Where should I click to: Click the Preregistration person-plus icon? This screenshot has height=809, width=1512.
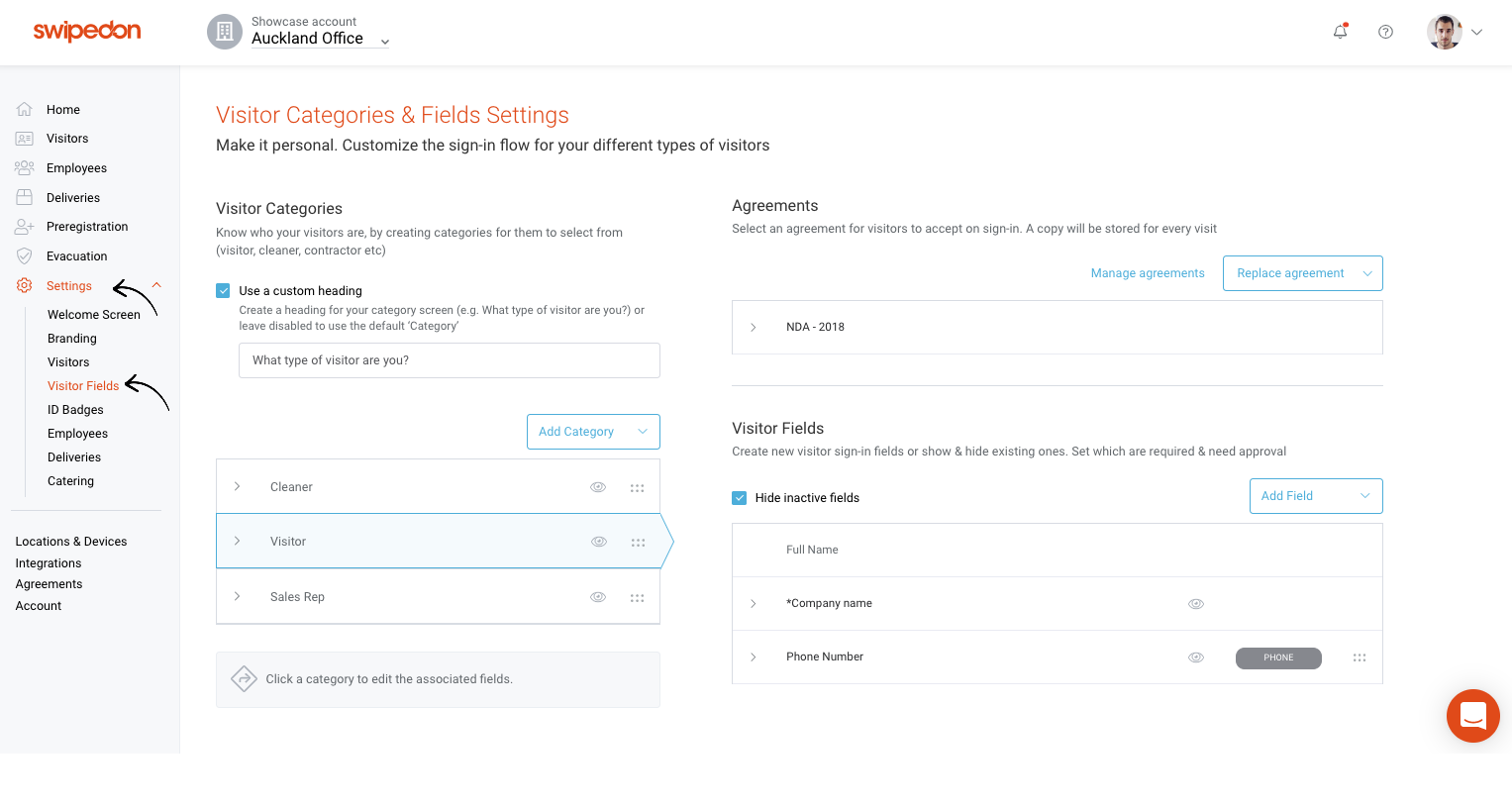coord(25,227)
